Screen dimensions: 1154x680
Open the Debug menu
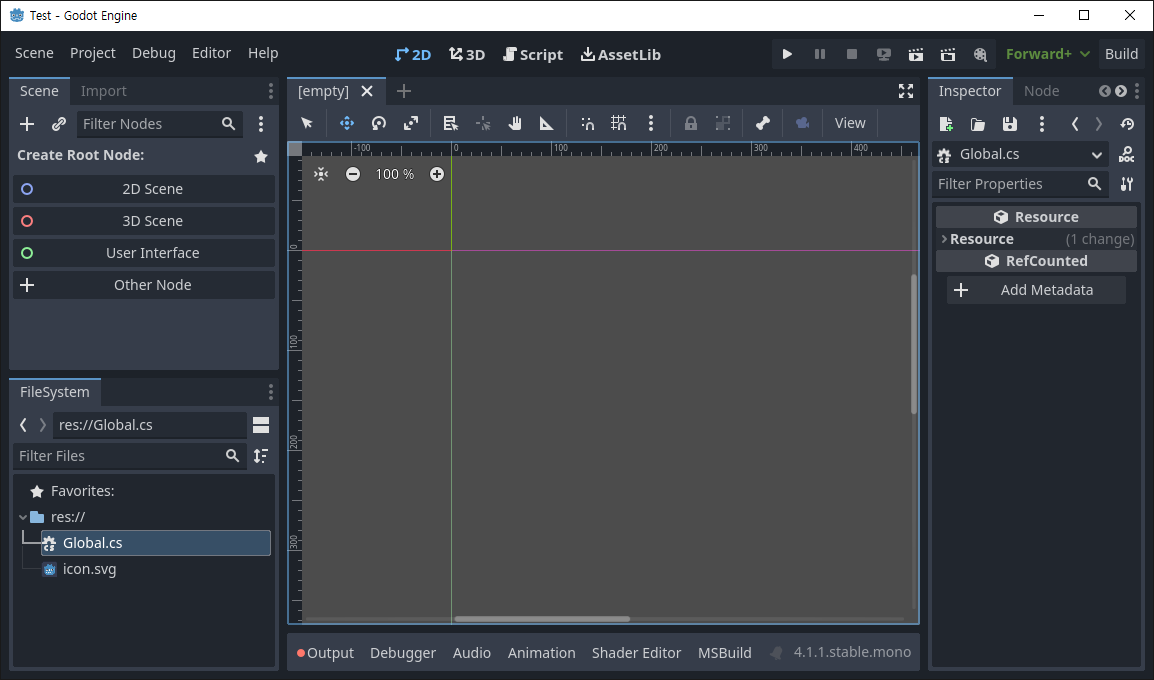(x=154, y=53)
